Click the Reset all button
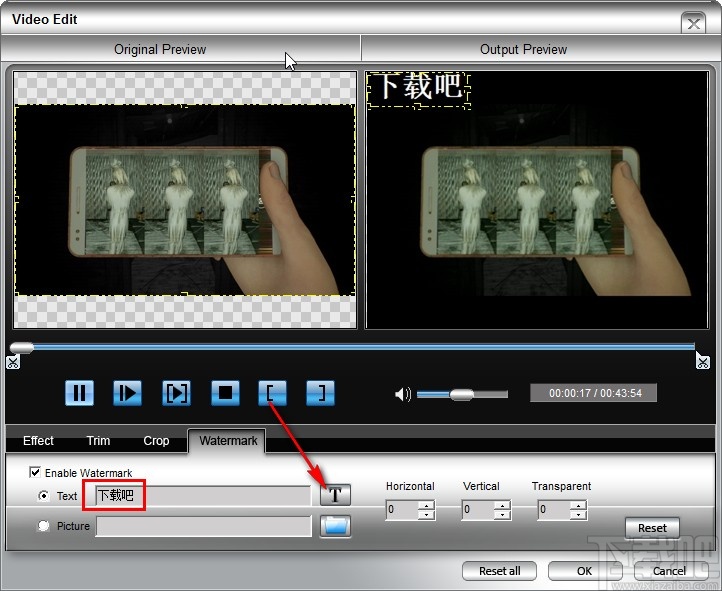722x591 pixels. (499, 571)
